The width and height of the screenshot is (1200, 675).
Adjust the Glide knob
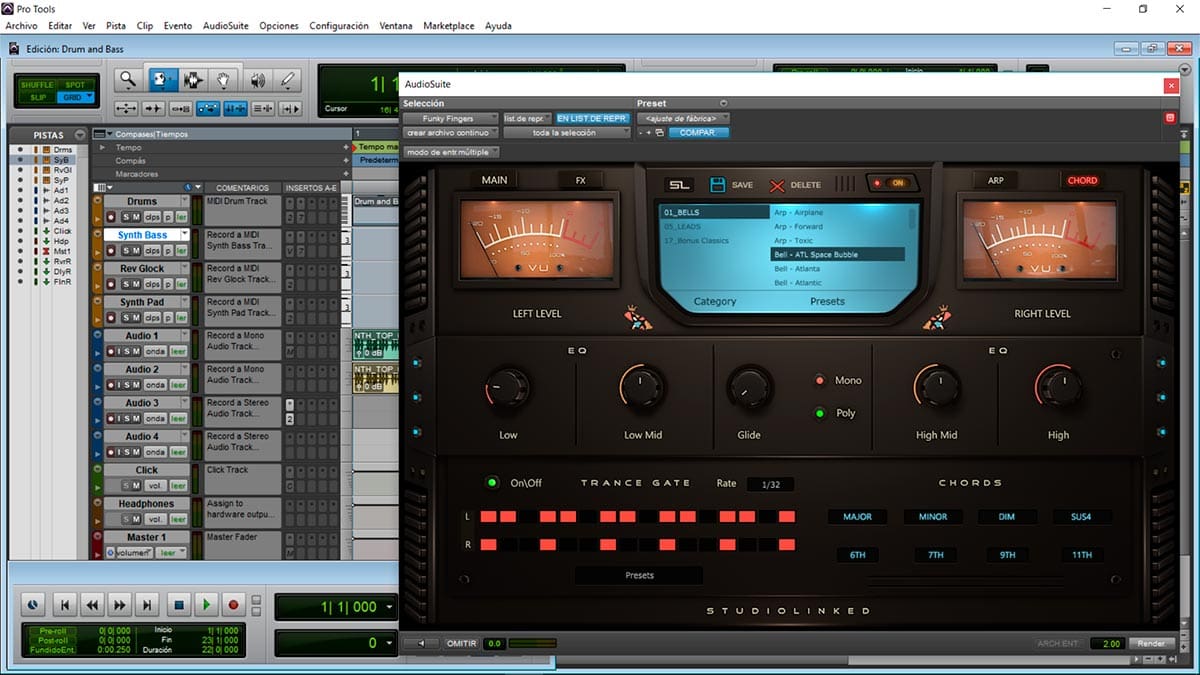pos(749,386)
